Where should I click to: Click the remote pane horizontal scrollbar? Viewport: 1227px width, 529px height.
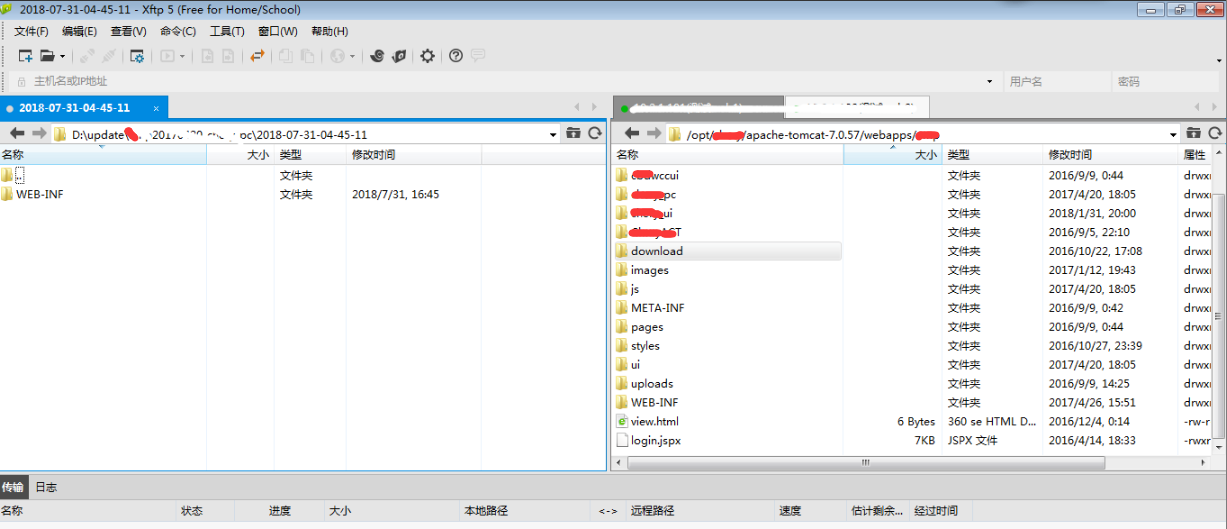click(x=866, y=464)
